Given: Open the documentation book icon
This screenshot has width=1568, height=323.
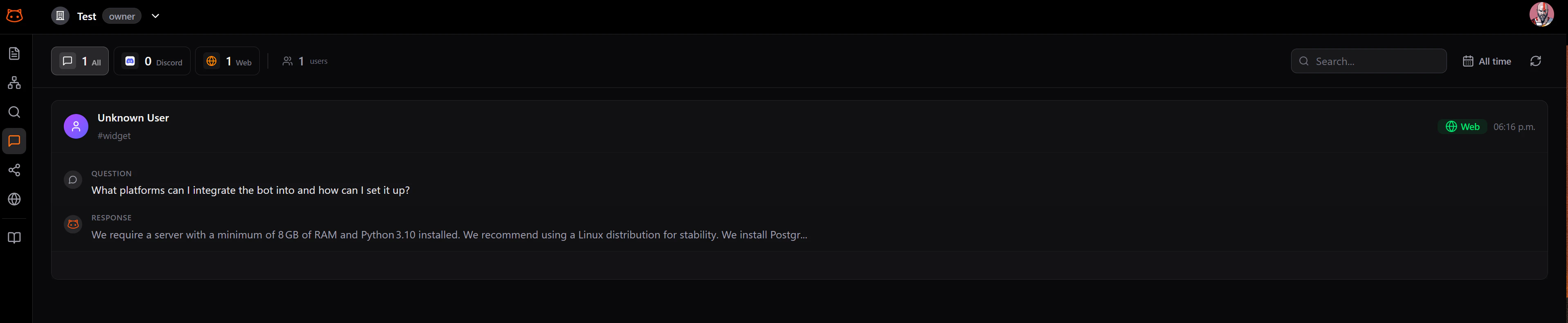Looking at the screenshot, I should 14,237.
